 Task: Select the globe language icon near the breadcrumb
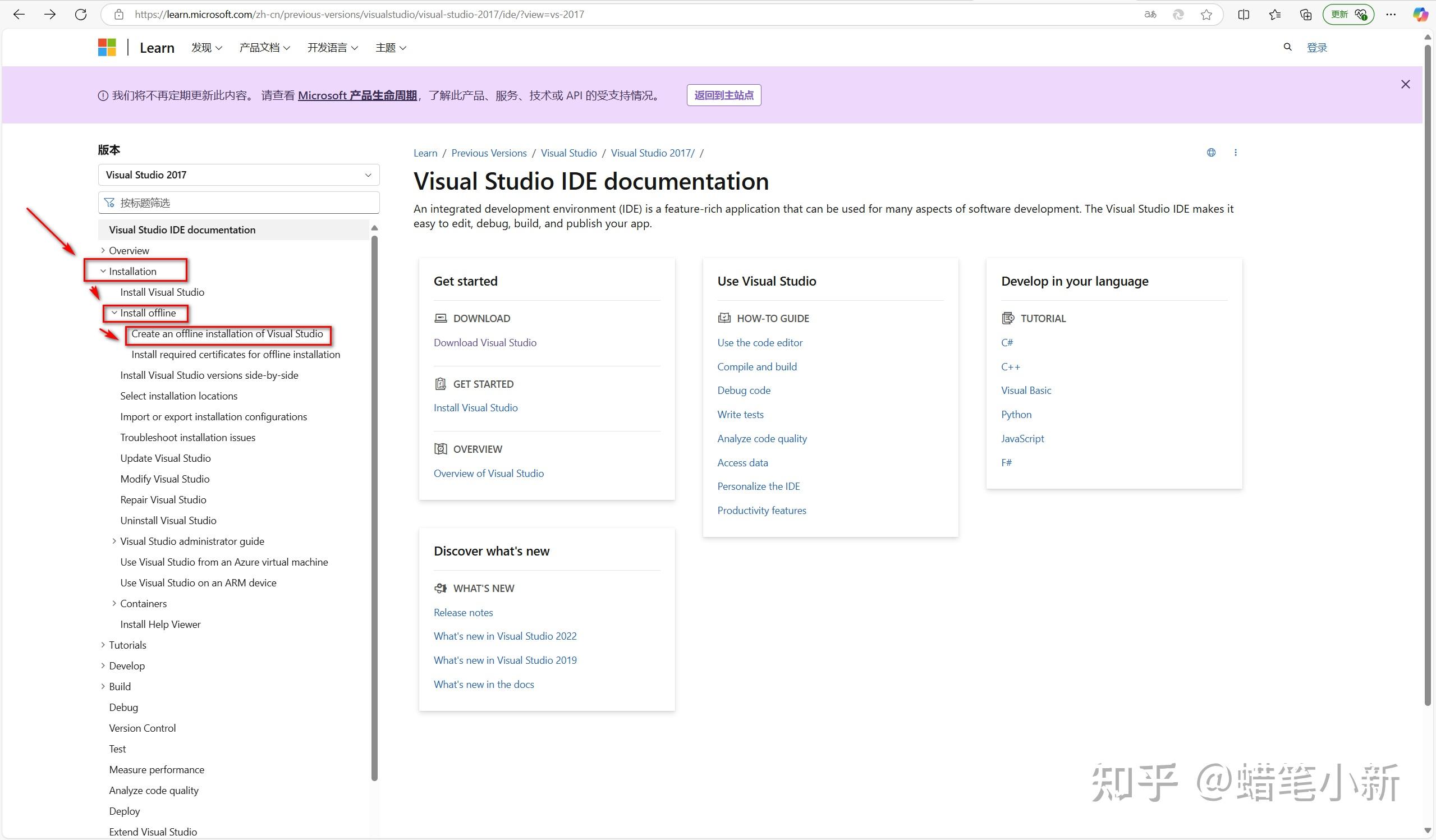(1211, 152)
